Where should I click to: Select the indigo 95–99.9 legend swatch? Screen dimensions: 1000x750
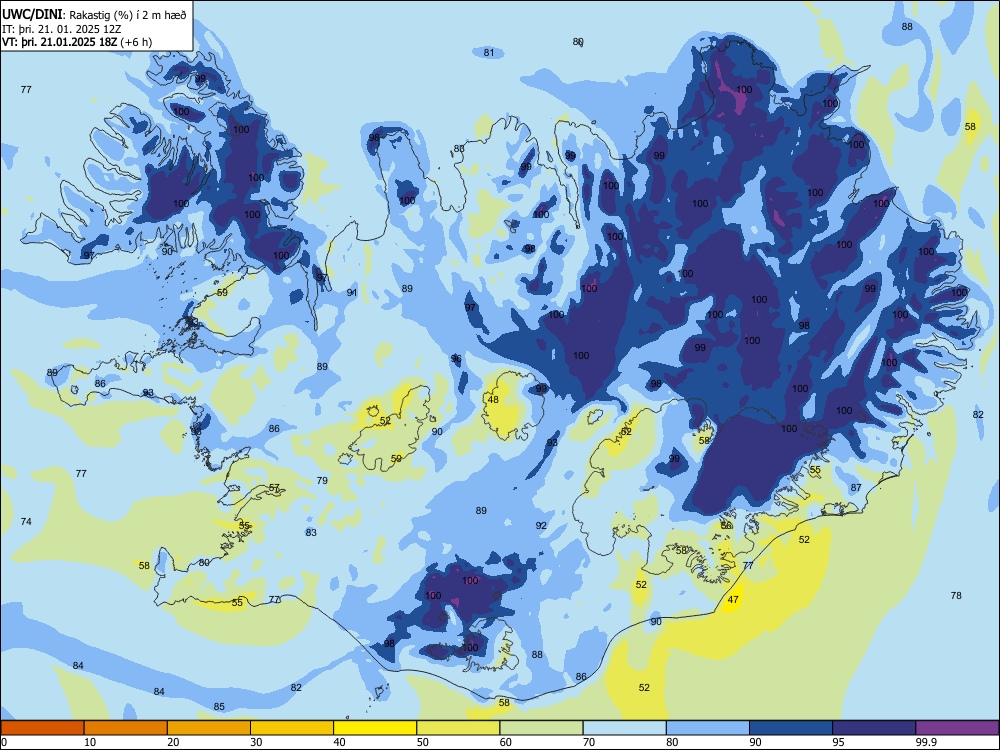pyautogui.click(x=874, y=728)
